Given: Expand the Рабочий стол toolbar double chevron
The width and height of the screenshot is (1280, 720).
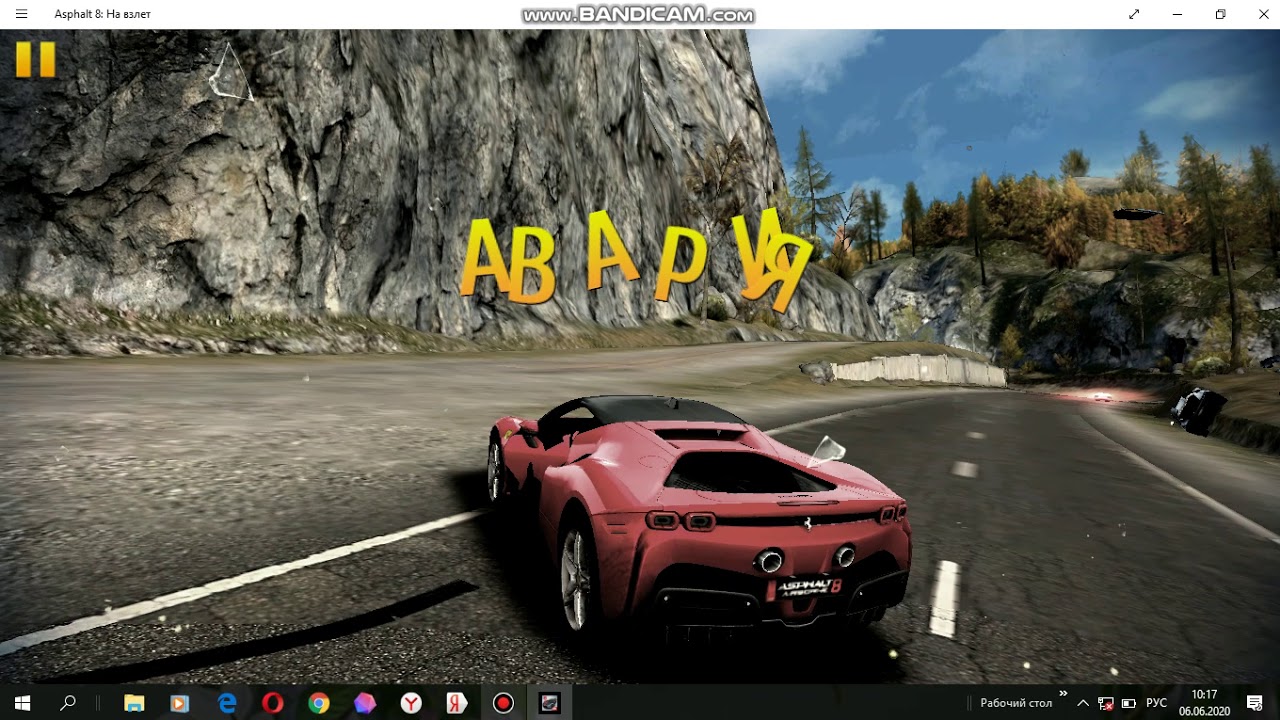Looking at the screenshot, I should (x=1063, y=694).
